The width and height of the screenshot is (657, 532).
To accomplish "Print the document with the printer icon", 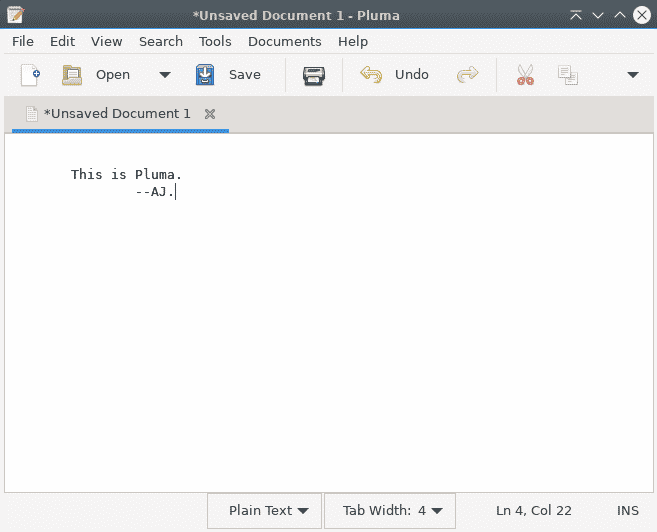I will [x=314, y=76].
